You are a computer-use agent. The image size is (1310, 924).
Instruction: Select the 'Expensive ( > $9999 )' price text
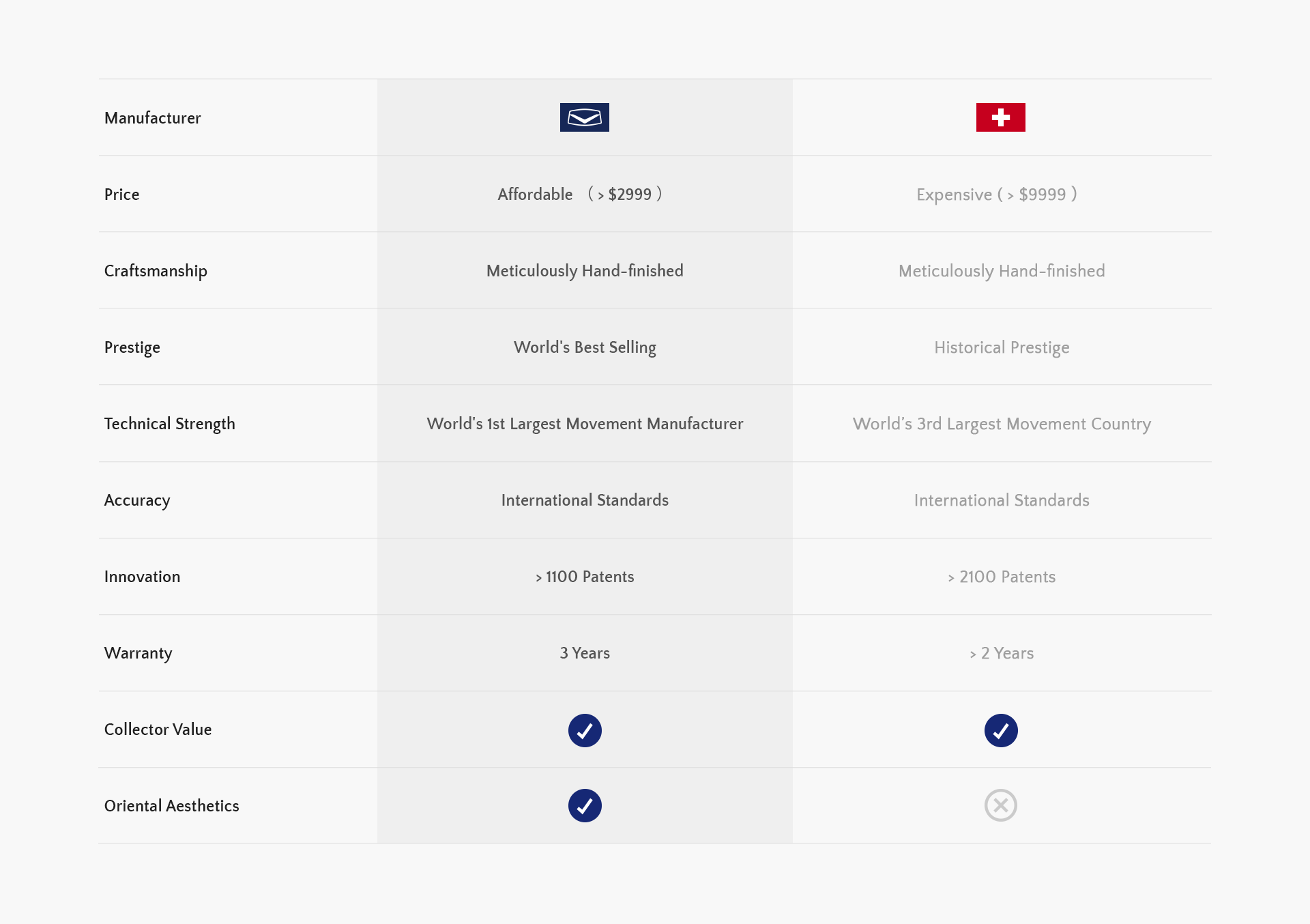click(x=997, y=194)
